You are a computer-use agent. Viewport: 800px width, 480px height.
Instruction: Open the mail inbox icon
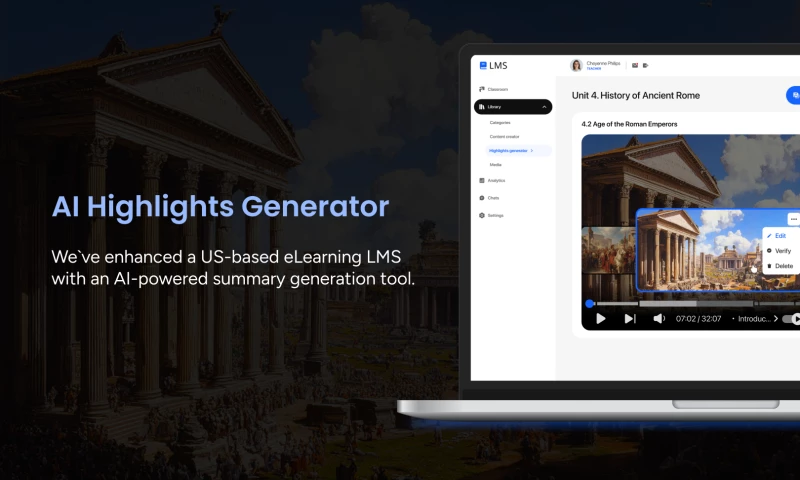tap(635, 65)
